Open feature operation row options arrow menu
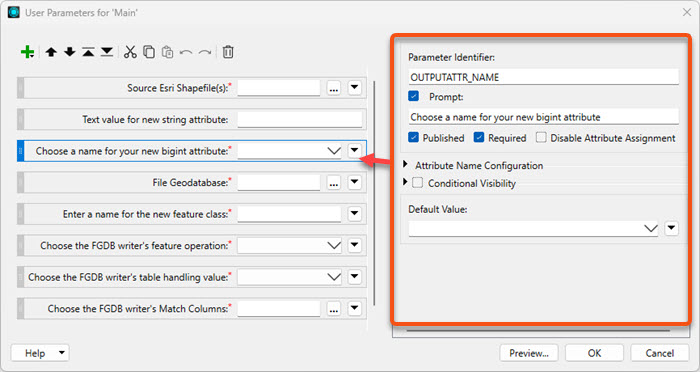 click(354, 245)
